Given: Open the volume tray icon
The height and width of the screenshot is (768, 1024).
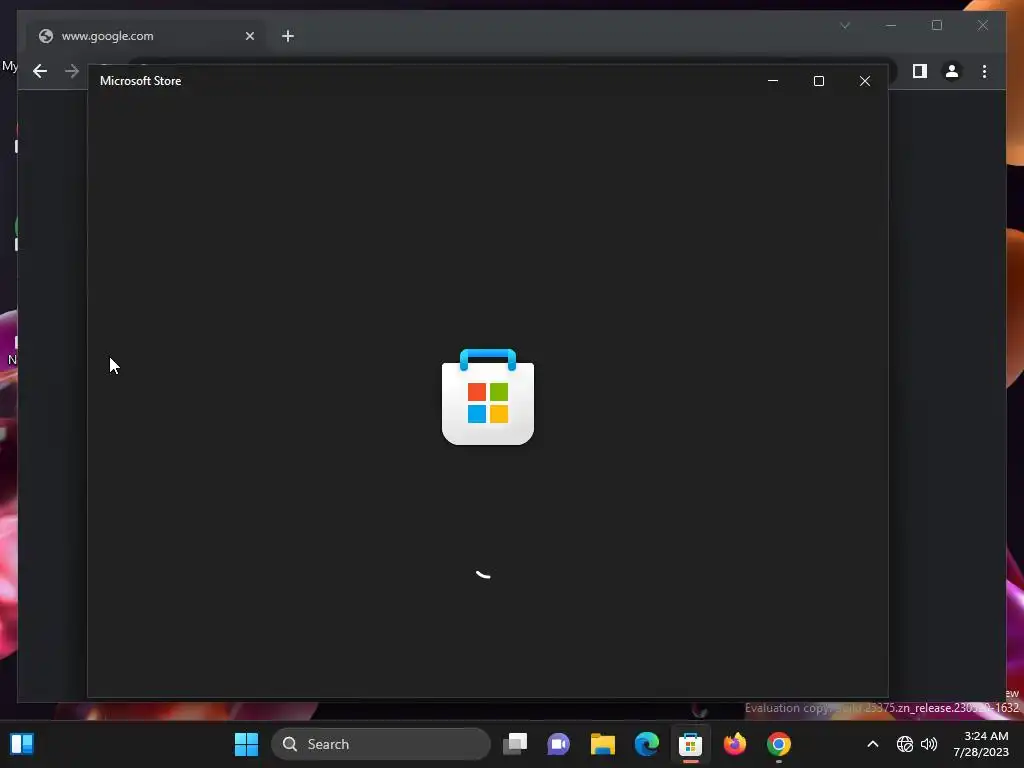Looking at the screenshot, I should tap(929, 744).
